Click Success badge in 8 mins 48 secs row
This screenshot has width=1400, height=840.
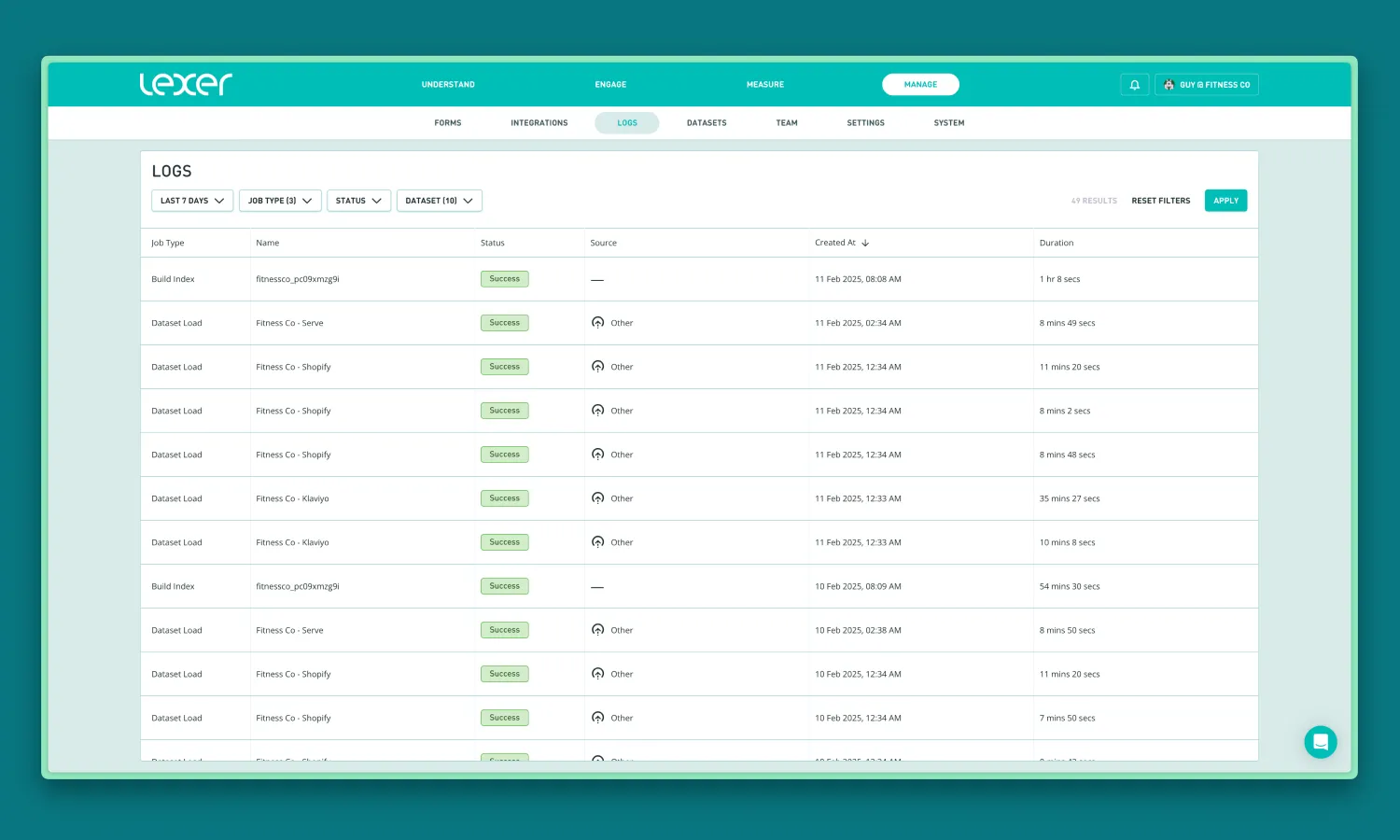tap(505, 455)
